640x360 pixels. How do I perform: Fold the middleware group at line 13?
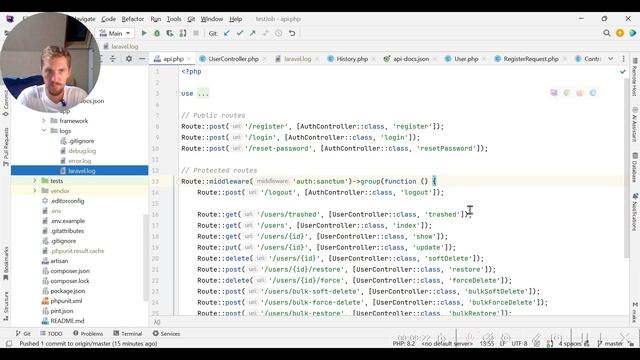pyautogui.click(x=178, y=181)
